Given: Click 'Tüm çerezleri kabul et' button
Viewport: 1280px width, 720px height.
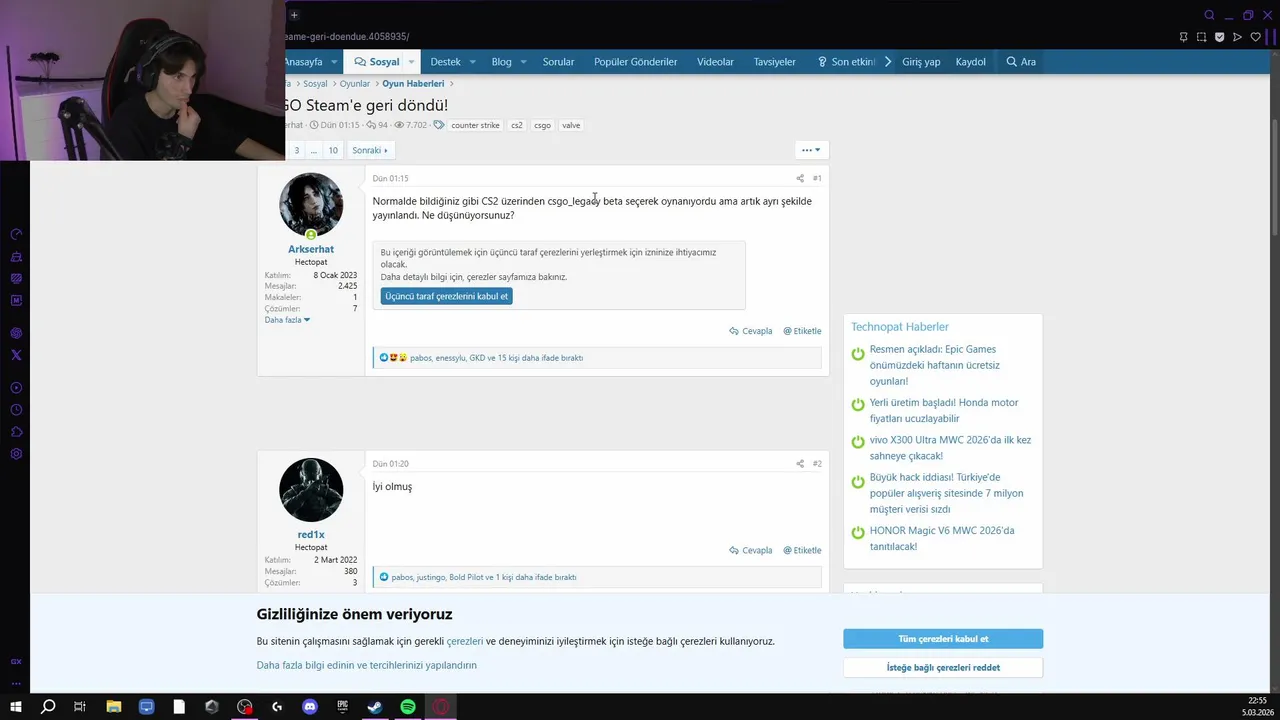Looking at the screenshot, I should click(x=943, y=639).
